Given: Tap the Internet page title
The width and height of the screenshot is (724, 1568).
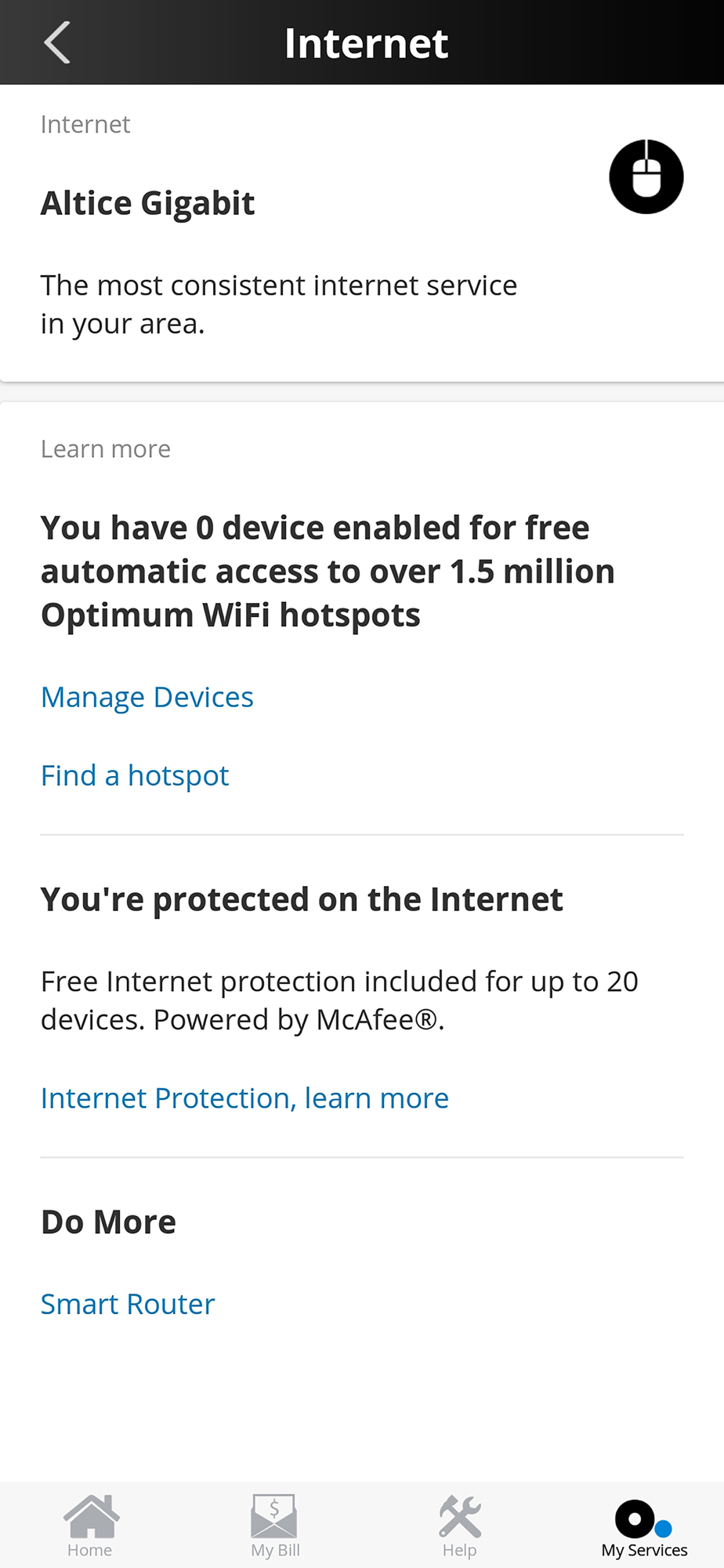Looking at the screenshot, I should click(366, 43).
